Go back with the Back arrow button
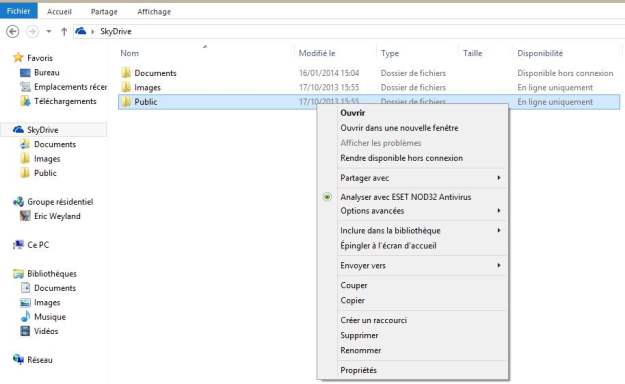 pos(13,31)
